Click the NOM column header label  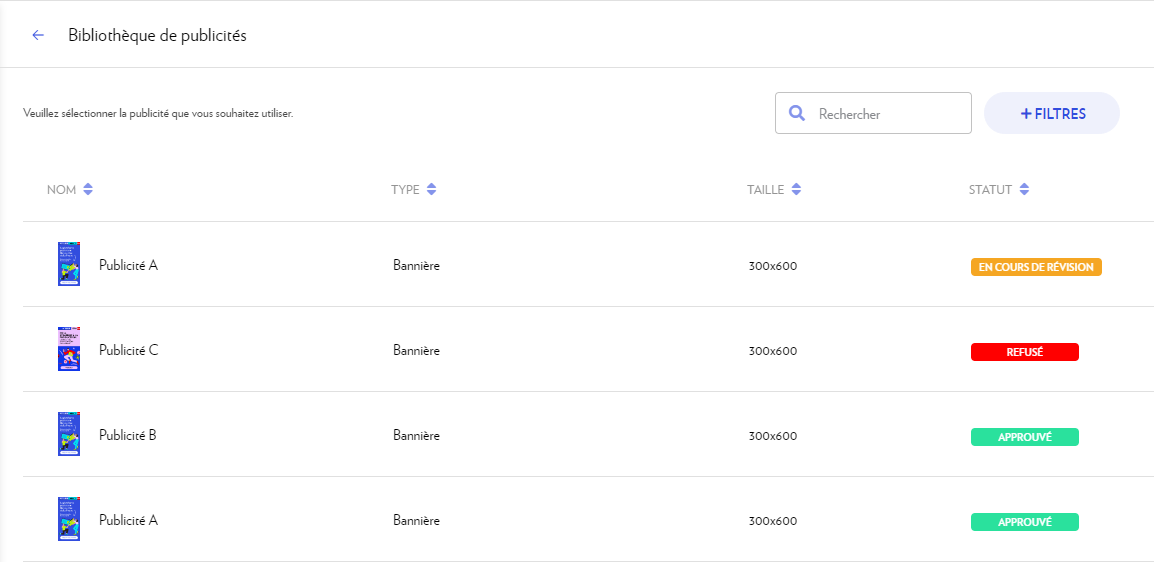pos(61,190)
